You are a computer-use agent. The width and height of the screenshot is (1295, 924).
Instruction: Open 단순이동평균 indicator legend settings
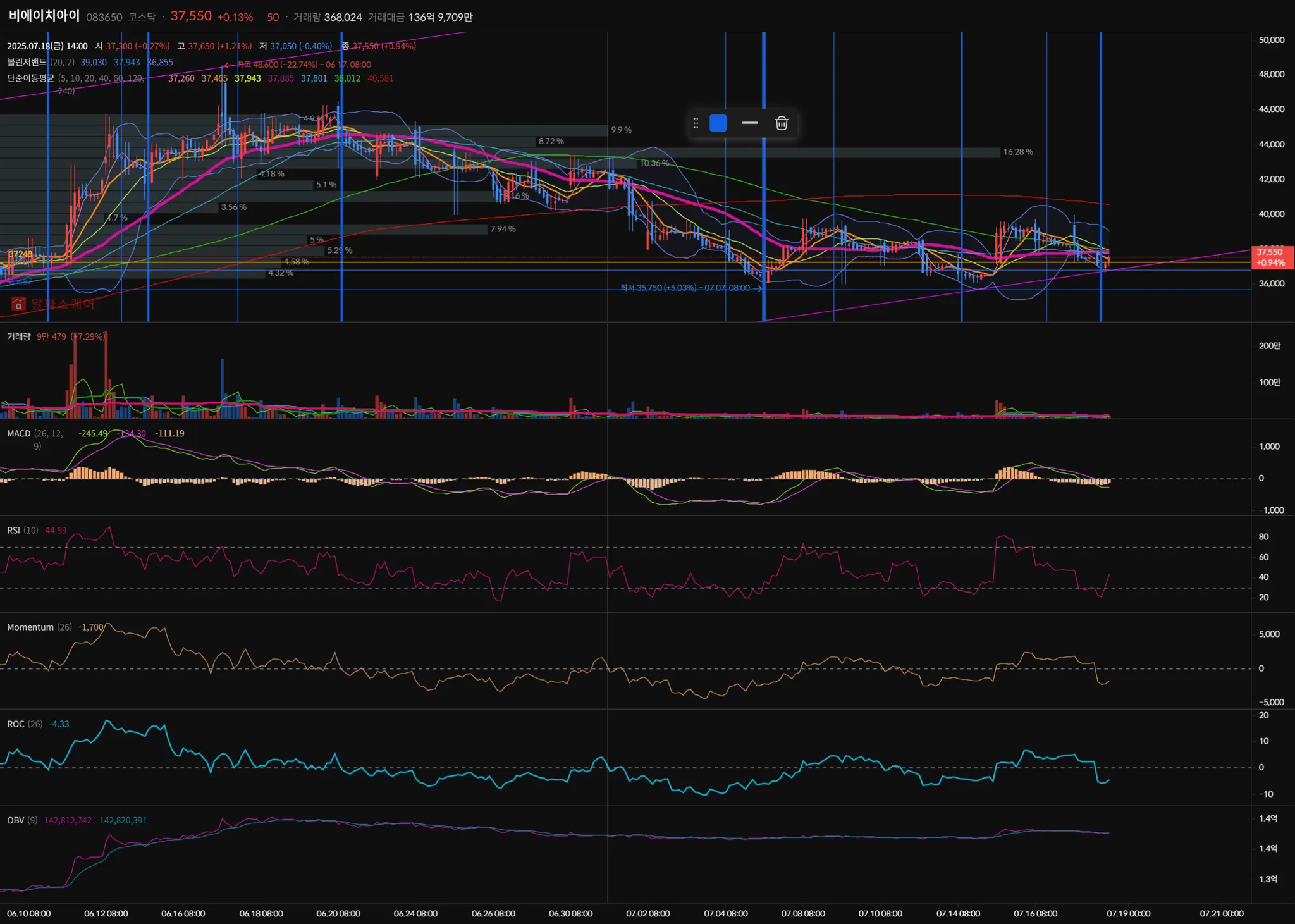[30, 78]
